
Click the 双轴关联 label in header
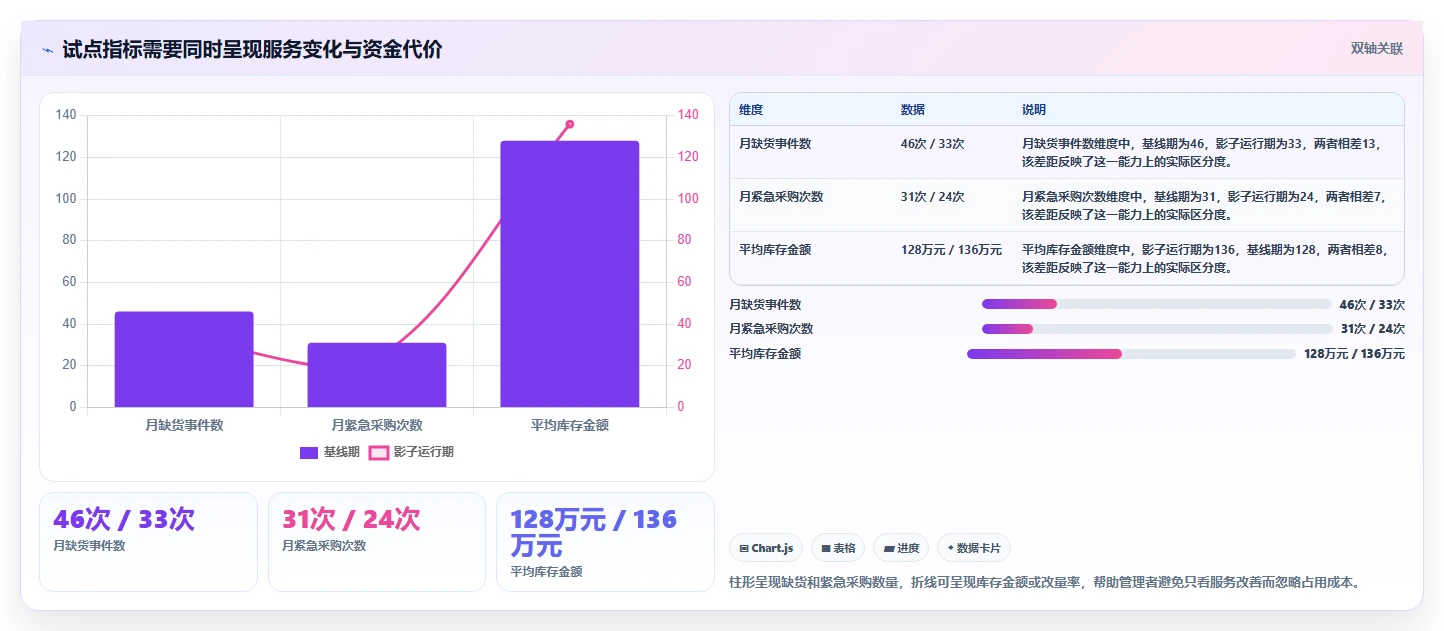pos(1377,49)
